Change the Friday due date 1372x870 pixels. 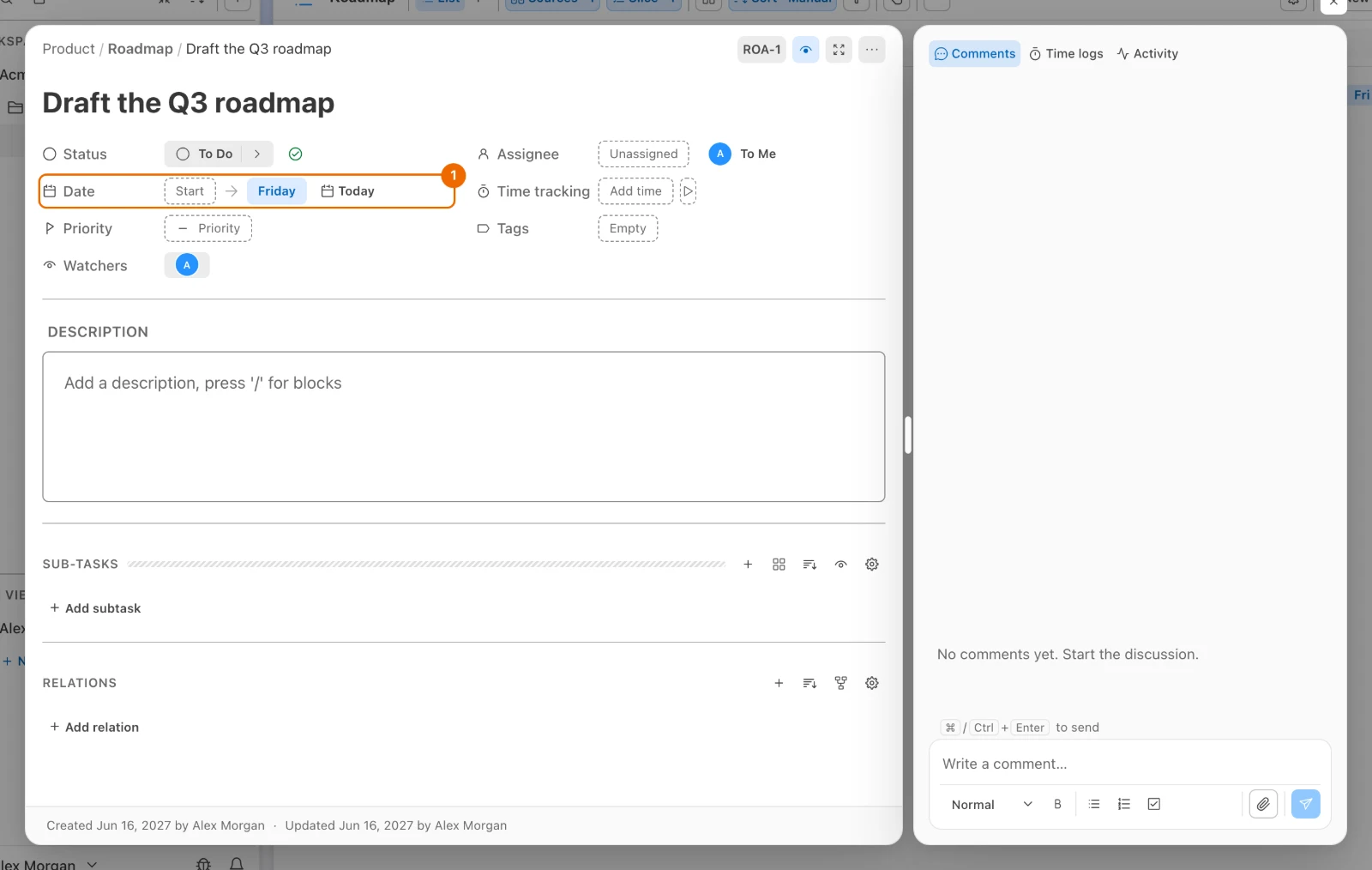[x=276, y=191]
